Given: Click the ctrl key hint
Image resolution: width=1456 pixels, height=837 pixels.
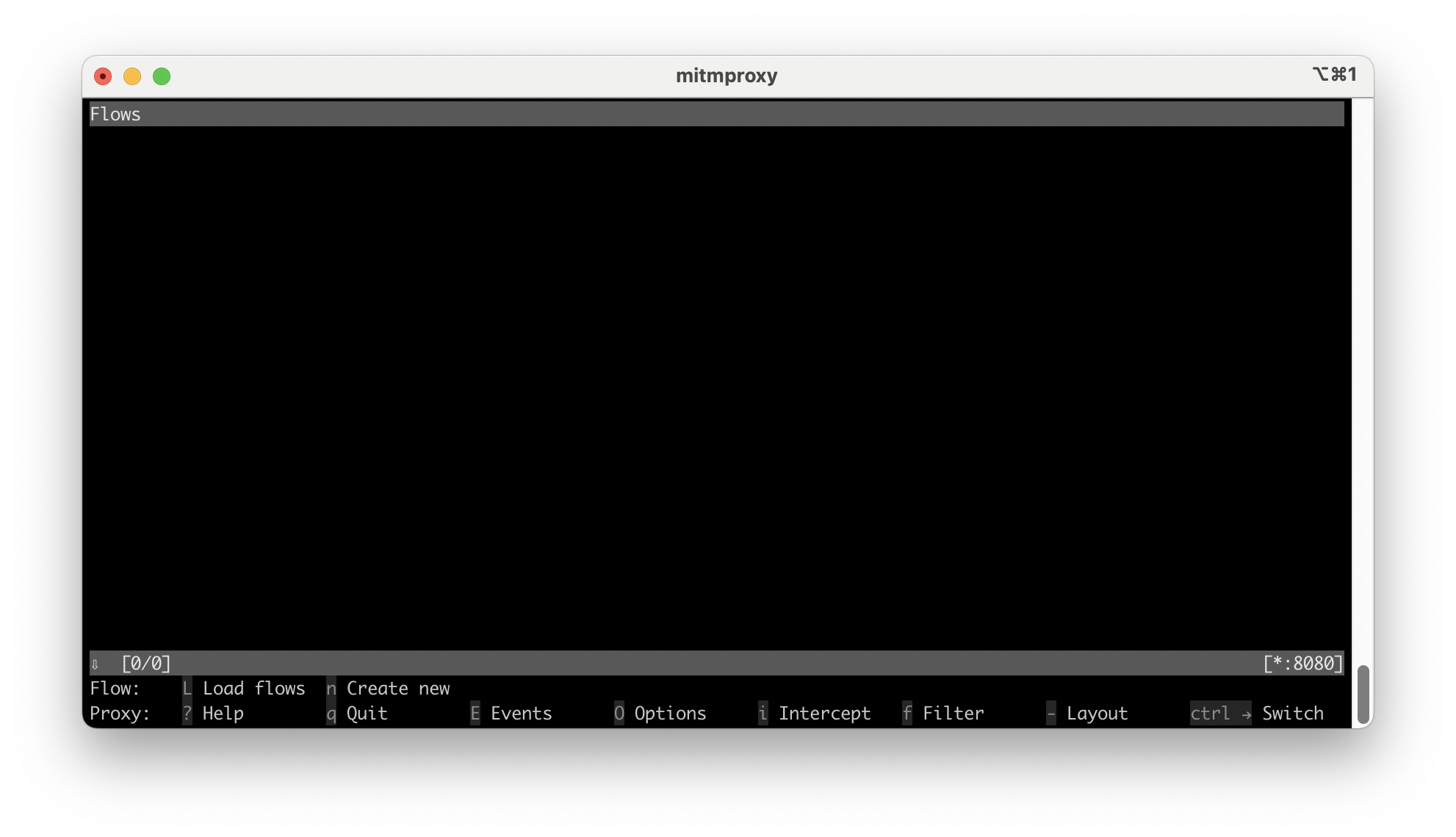Looking at the screenshot, I should click(x=1220, y=713).
